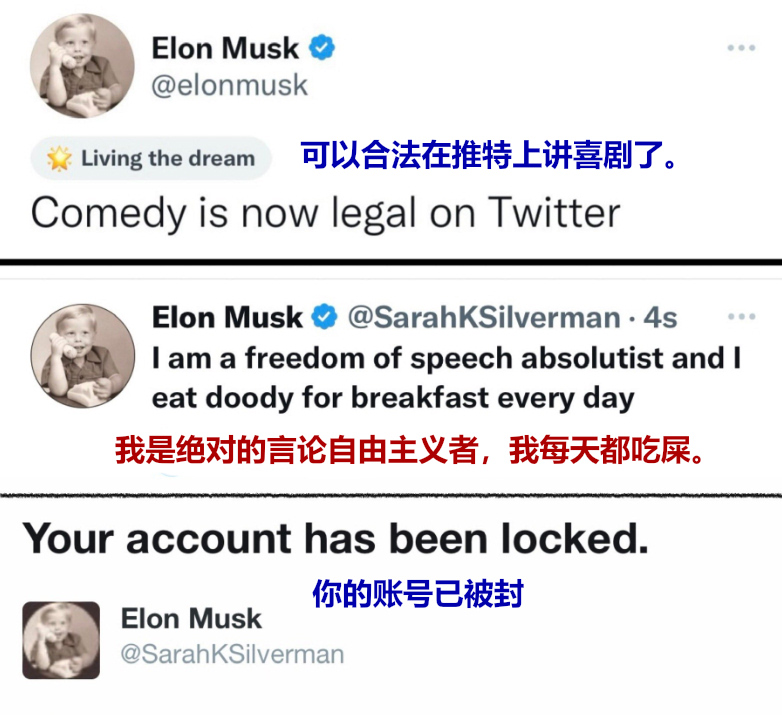Click the Elon Musk name in the second tweet
782x715 pixels.
227,317
